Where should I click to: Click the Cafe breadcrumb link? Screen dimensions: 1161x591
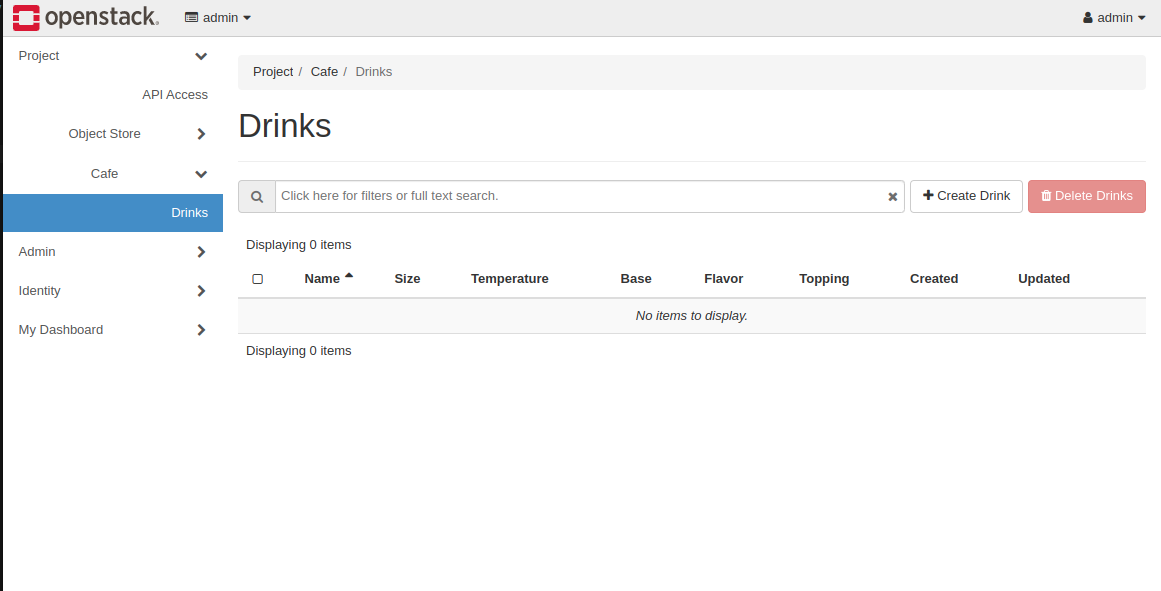click(x=324, y=72)
